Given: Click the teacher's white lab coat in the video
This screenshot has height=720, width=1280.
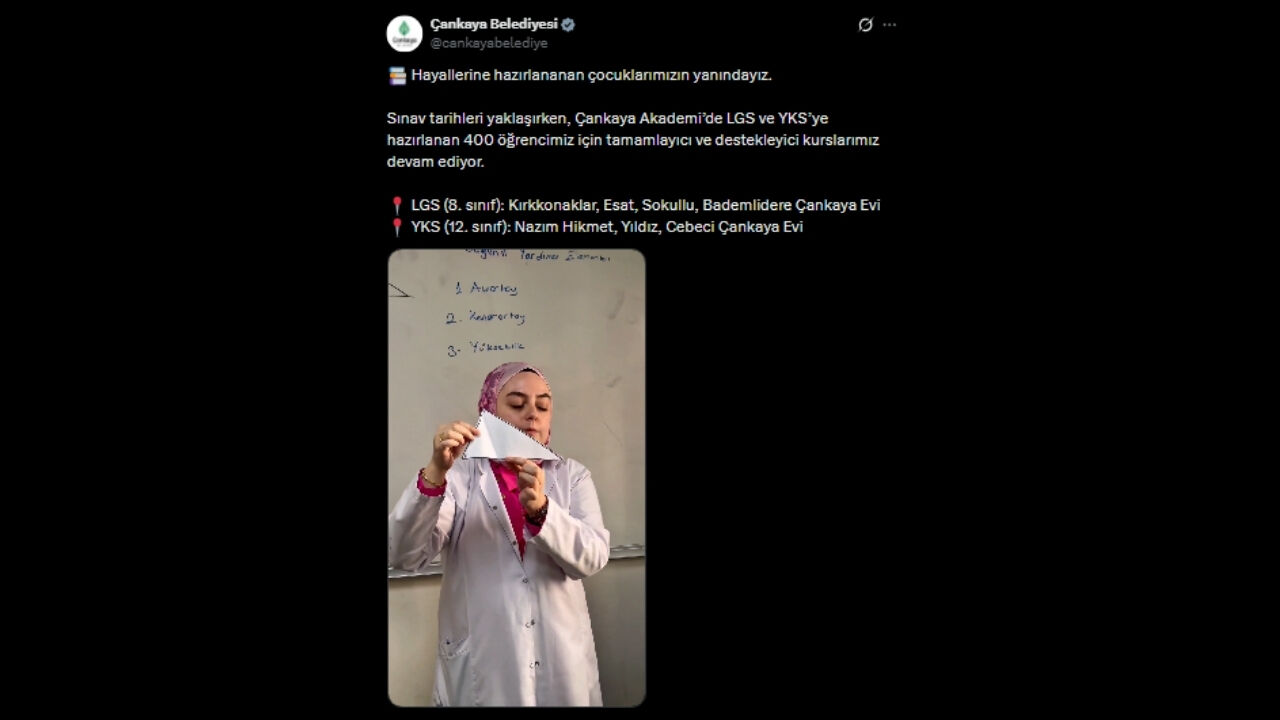Looking at the screenshot, I should 498,590.
